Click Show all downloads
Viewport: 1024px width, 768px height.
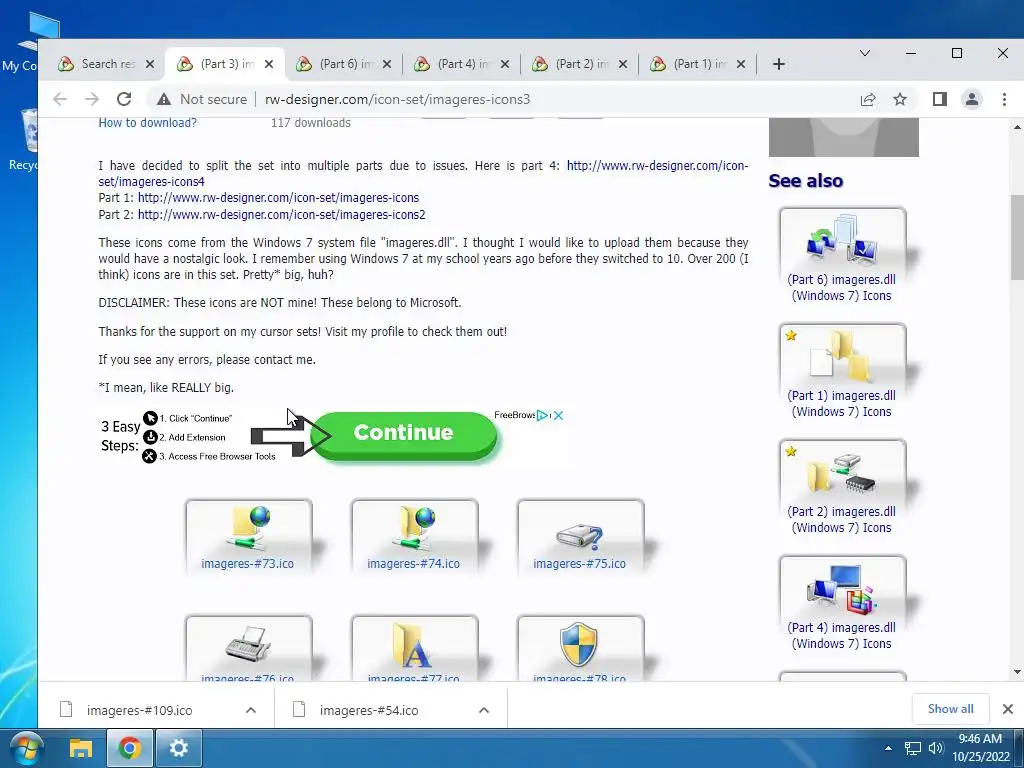[950, 709]
